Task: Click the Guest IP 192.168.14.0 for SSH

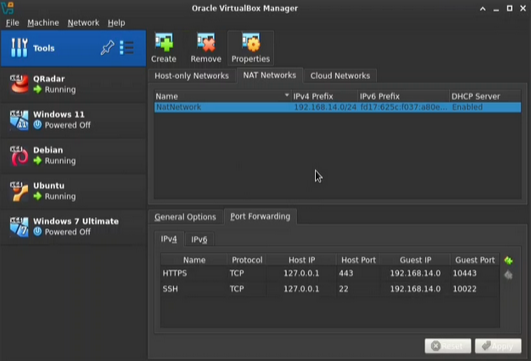Action: coord(415,289)
